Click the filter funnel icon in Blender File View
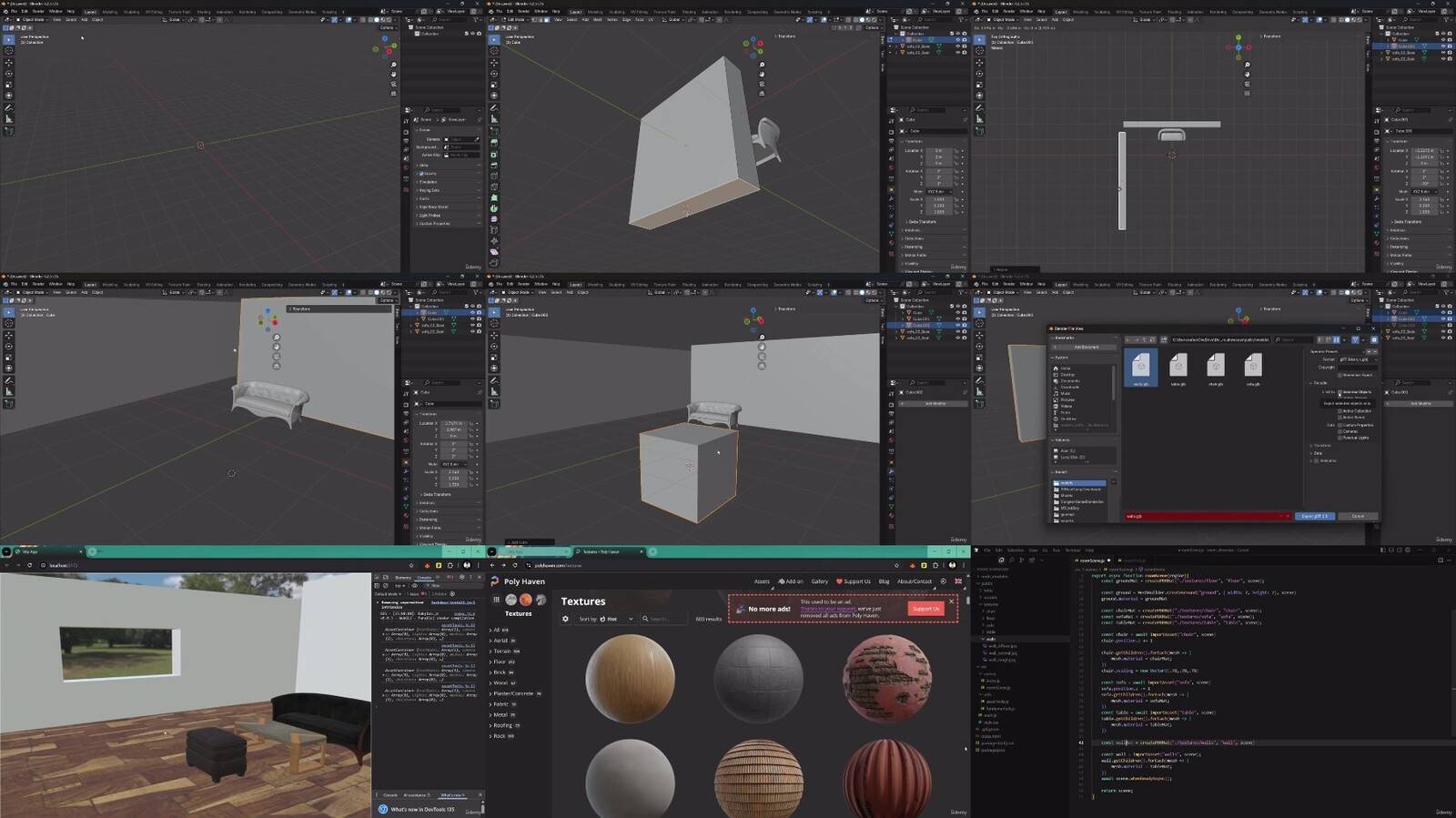This screenshot has width=1456, height=818. (x=1355, y=339)
